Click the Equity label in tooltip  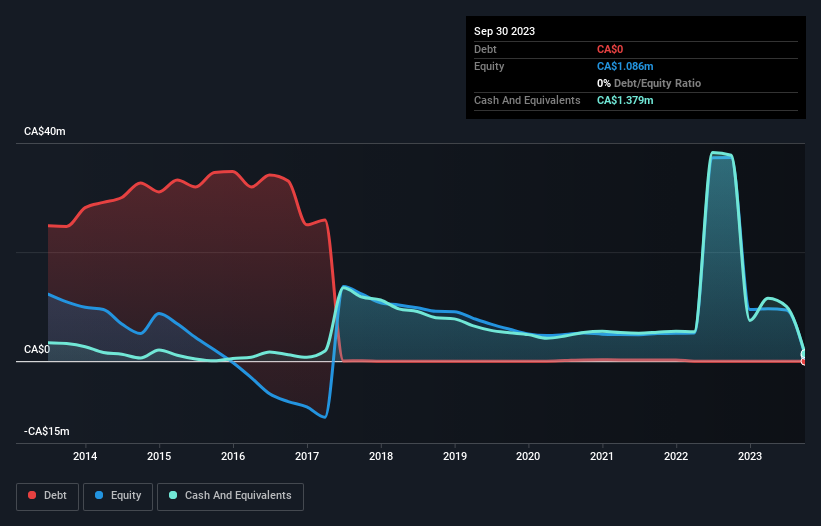coord(489,66)
